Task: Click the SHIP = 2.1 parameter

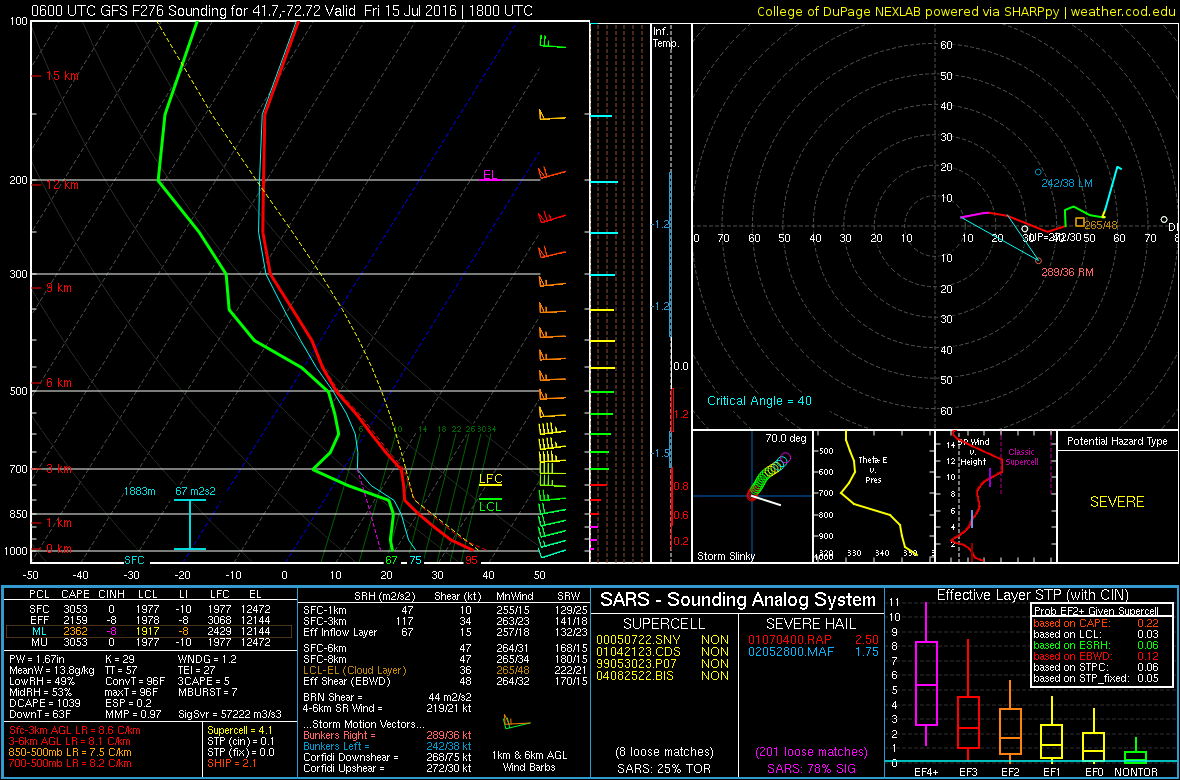Action: click(234, 762)
